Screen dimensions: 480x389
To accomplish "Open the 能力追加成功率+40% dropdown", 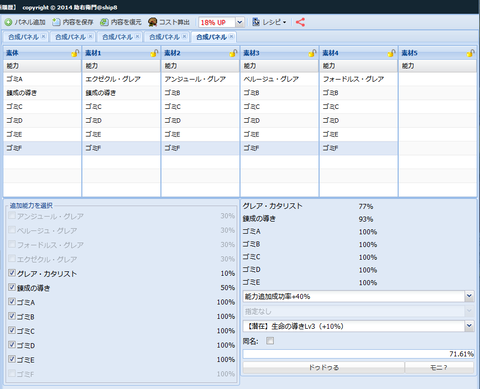I will coord(469,296).
